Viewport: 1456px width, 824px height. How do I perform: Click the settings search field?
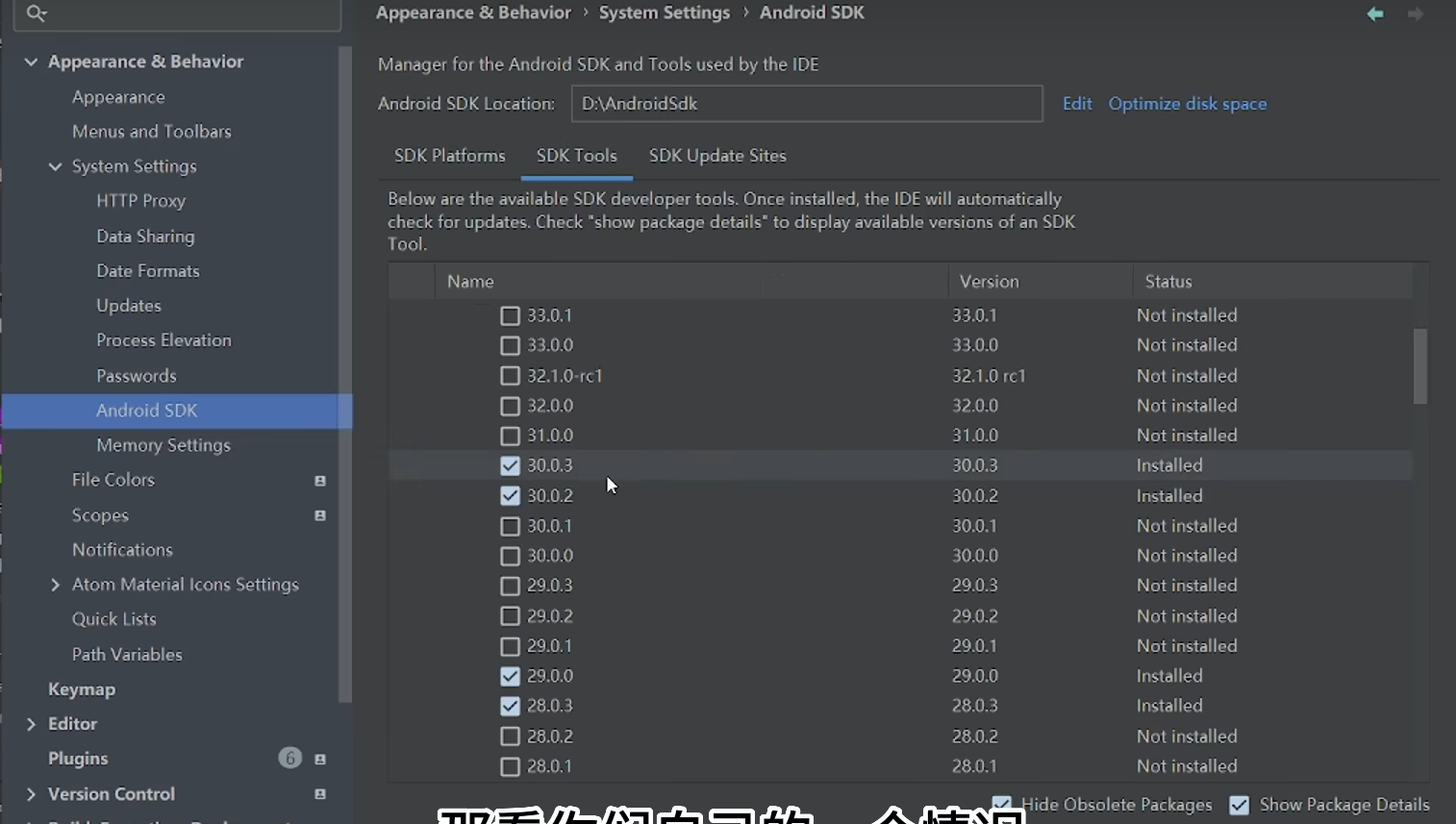pyautogui.click(x=177, y=13)
